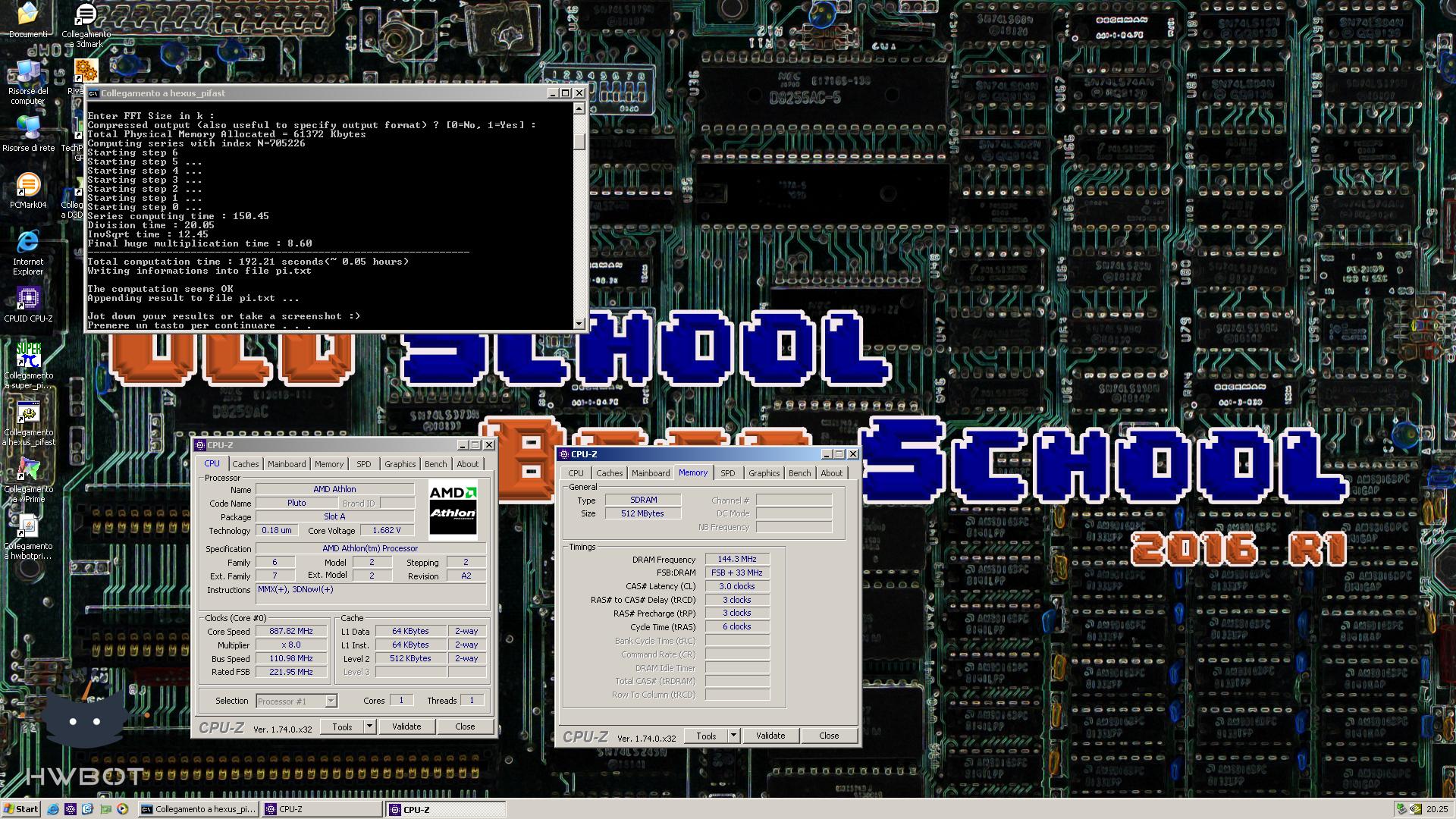
Task: Open Tools dropdown arrow in left CPU-Z
Action: coord(369,726)
